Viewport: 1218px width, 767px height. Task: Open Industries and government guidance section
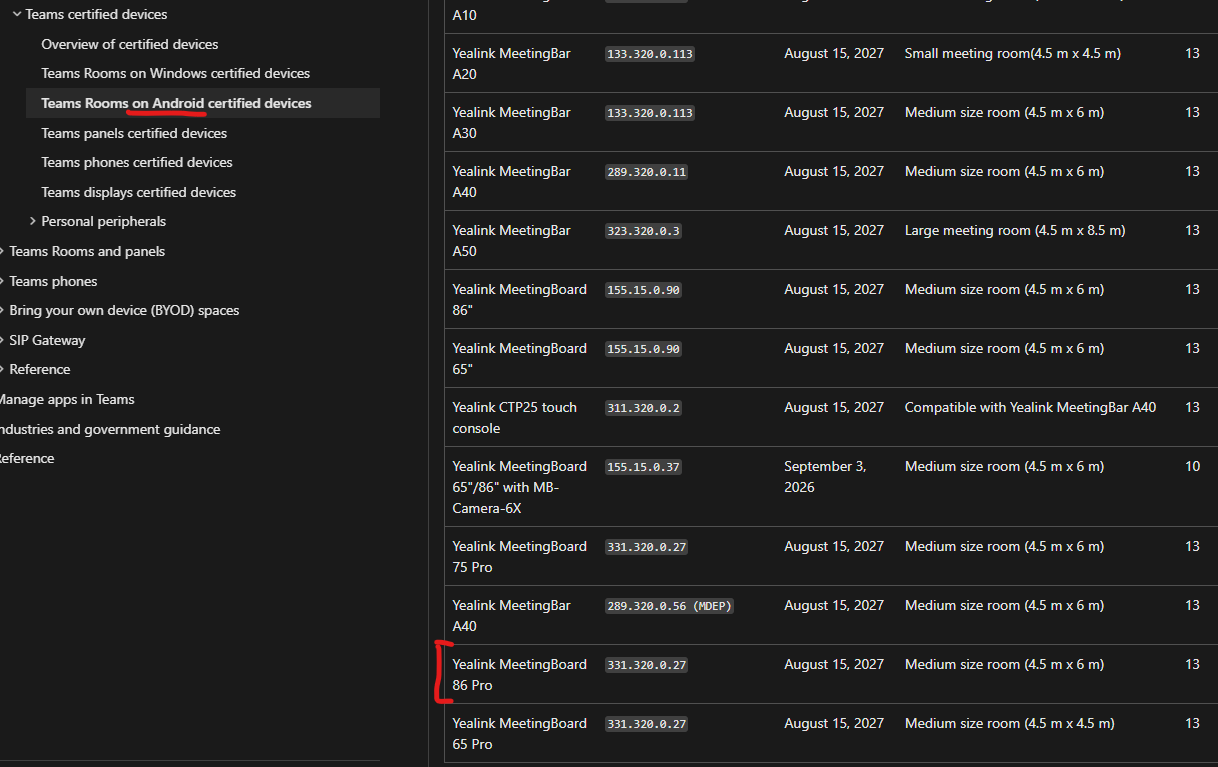pos(108,429)
